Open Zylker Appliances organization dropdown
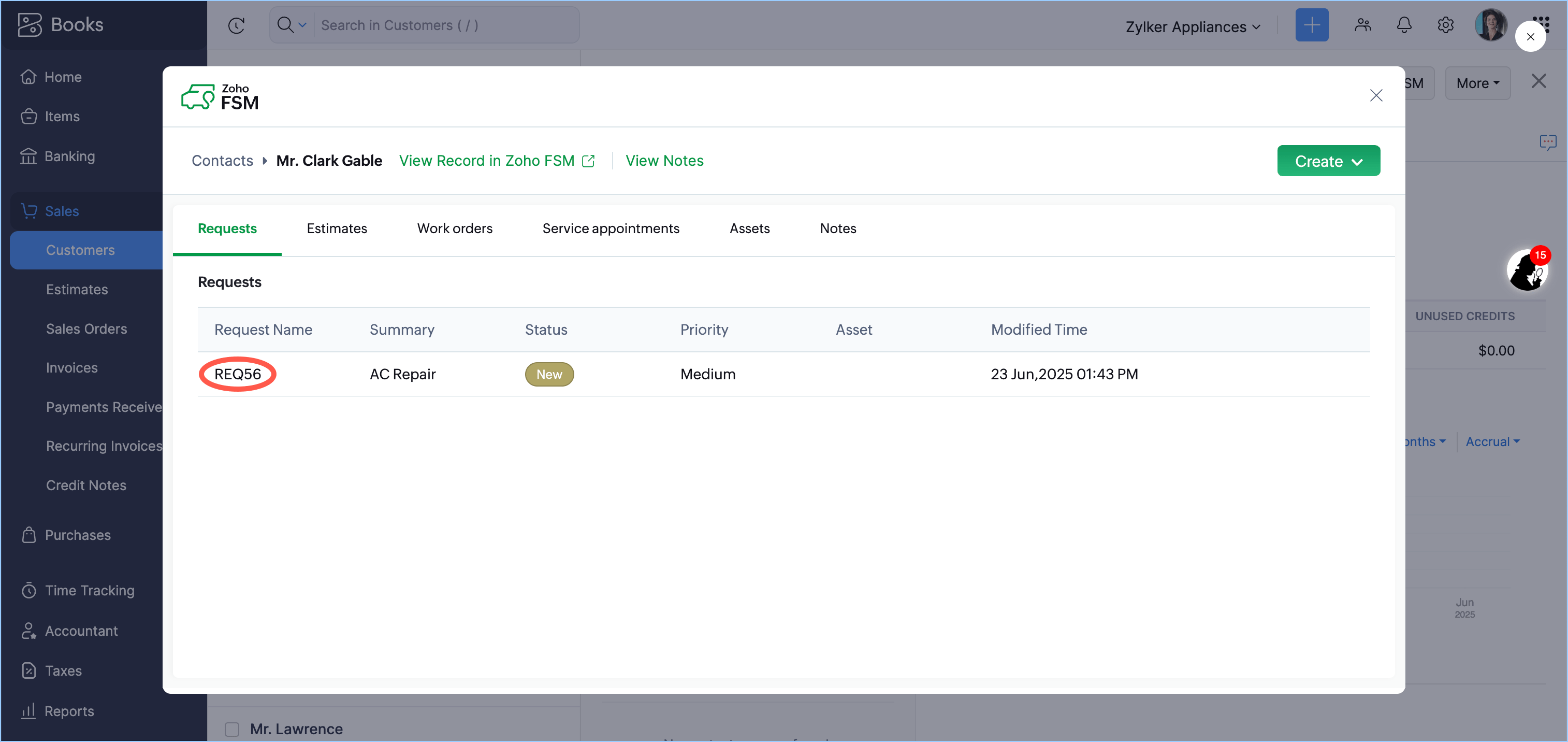The height and width of the screenshot is (742, 1568). click(1193, 27)
